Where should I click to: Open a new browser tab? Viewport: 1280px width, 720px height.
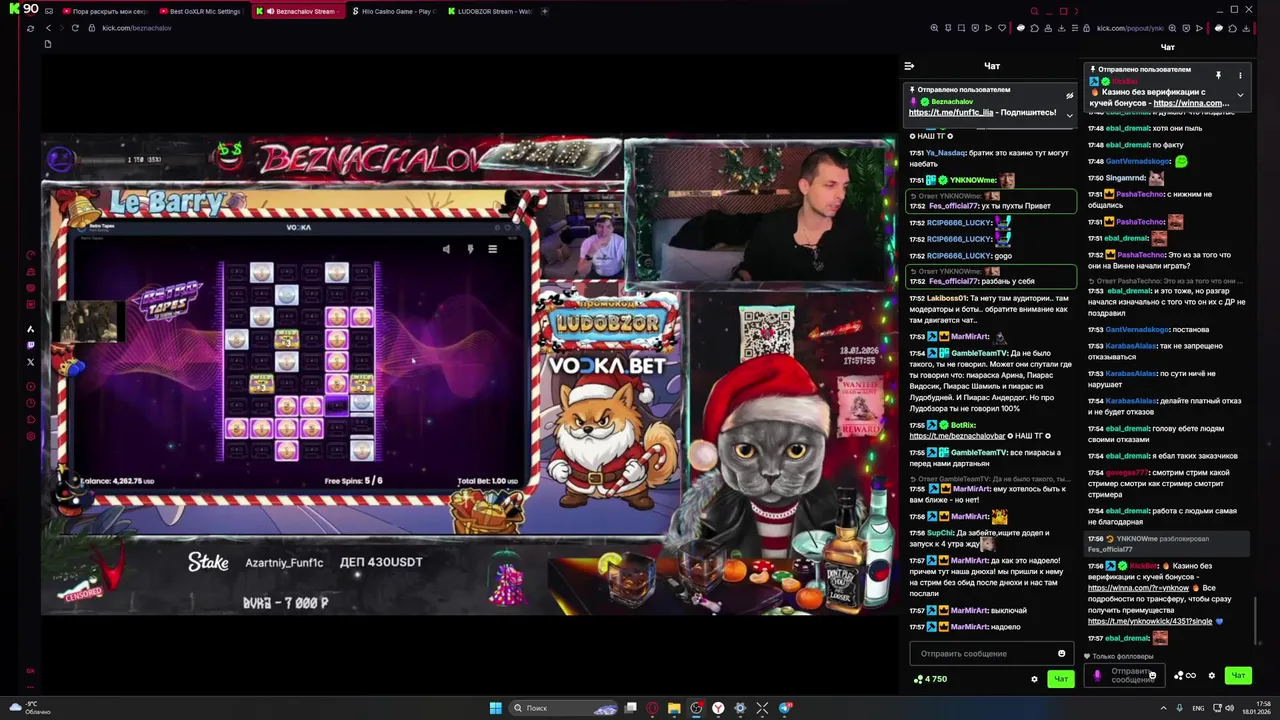click(545, 11)
